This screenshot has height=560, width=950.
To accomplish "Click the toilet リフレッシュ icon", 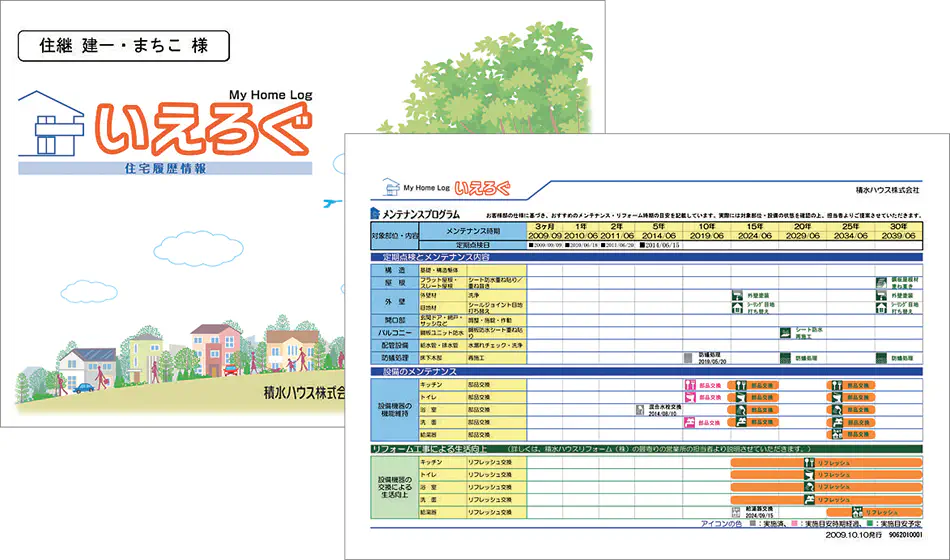I will [x=809, y=475].
